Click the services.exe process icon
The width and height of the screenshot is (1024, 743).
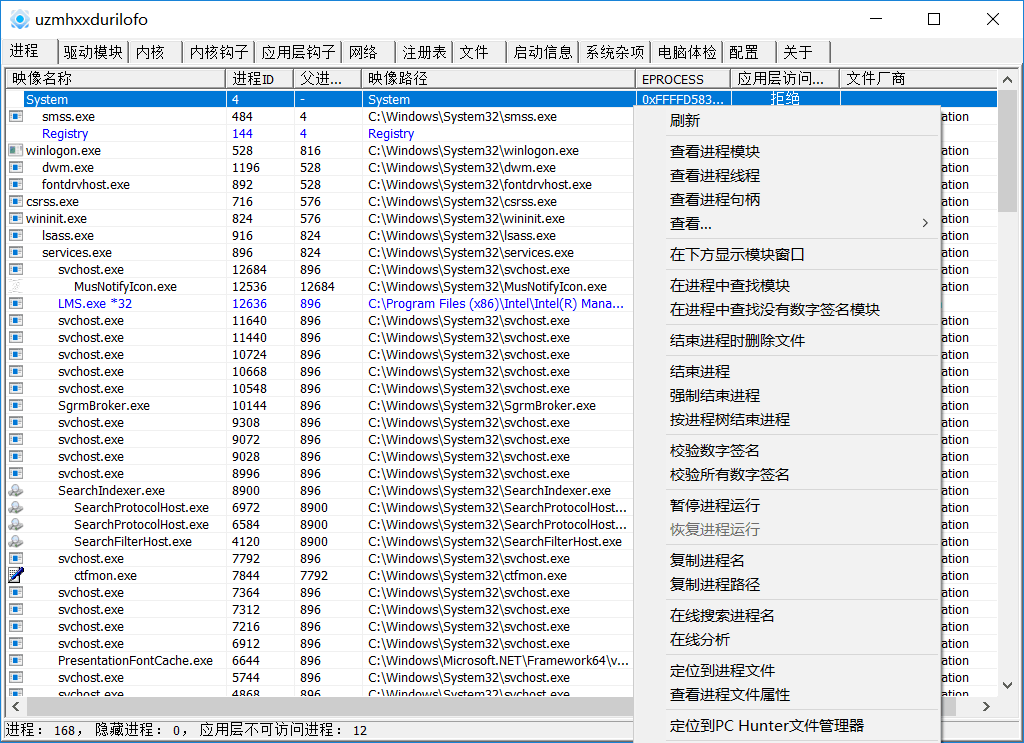coord(14,252)
